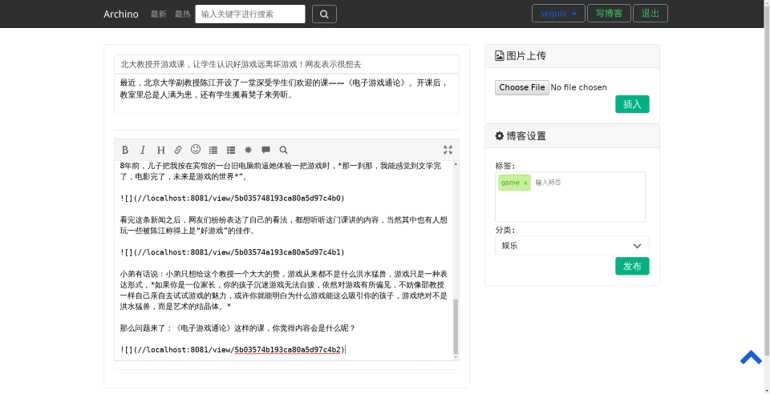The height and width of the screenshot is (394, 770).
Task: Click the 退出 logout button
Action: pyautogui.click(x=650, y=14)
